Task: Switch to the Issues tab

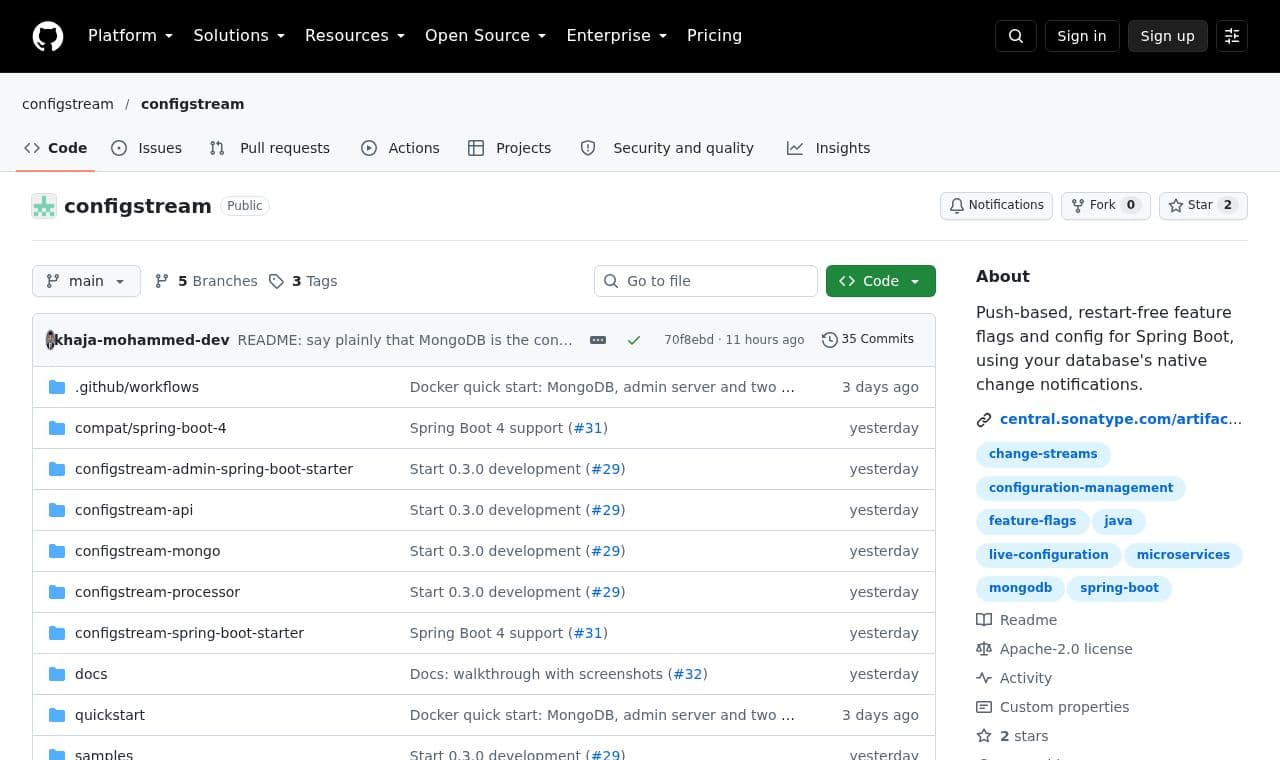Action: click(147, 148)
